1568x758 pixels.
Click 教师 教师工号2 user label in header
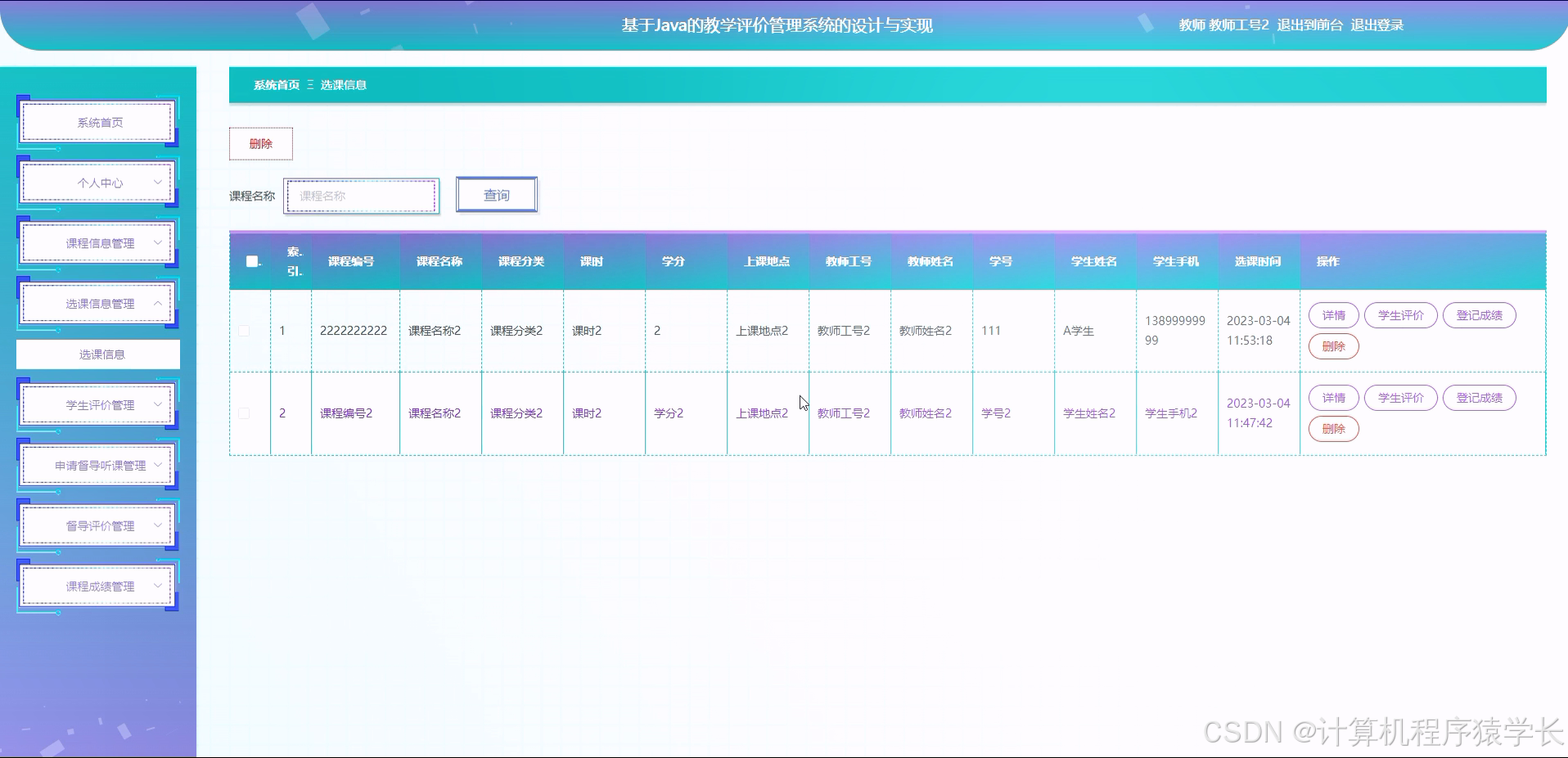click(1223, 25)
